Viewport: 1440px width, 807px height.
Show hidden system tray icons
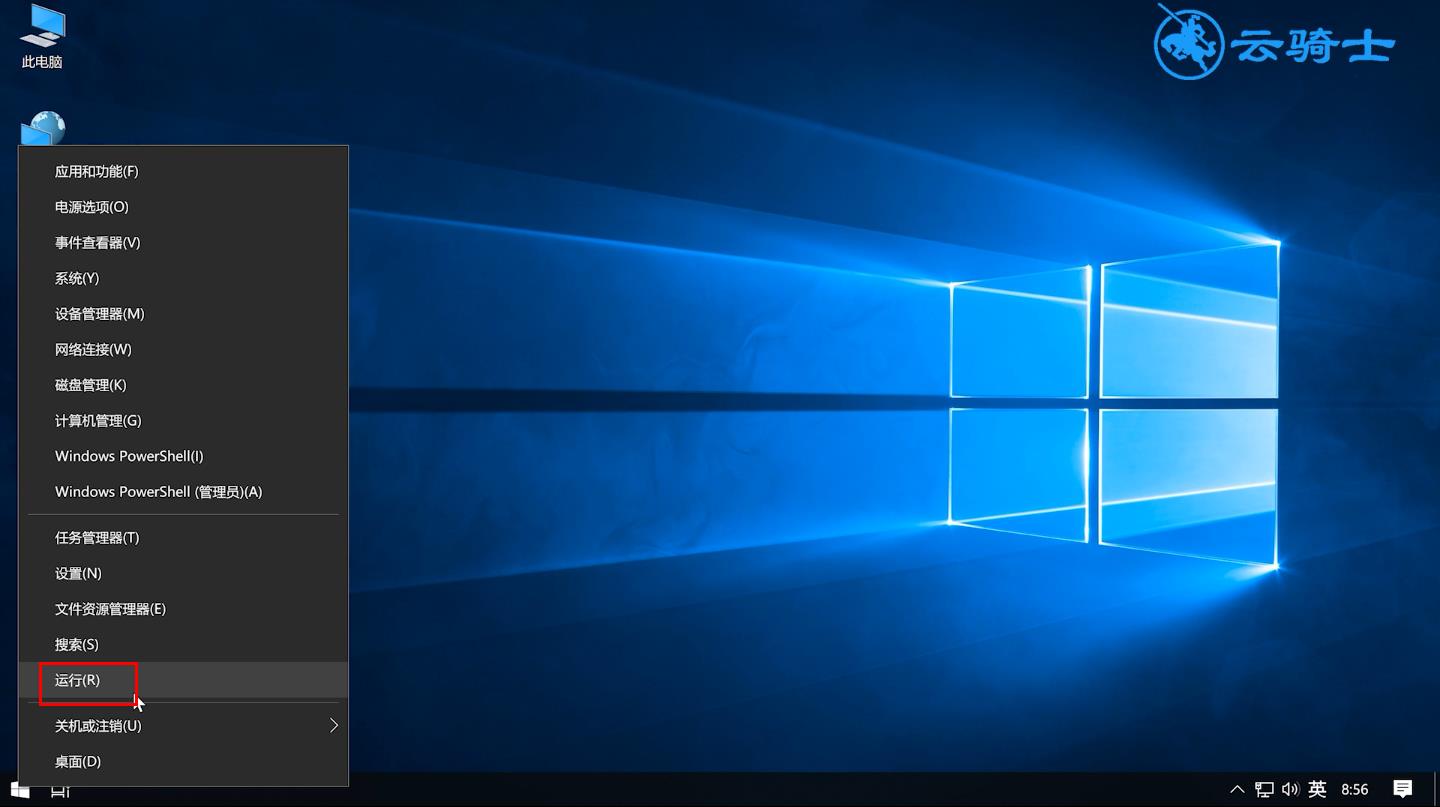click(1237, 789)
